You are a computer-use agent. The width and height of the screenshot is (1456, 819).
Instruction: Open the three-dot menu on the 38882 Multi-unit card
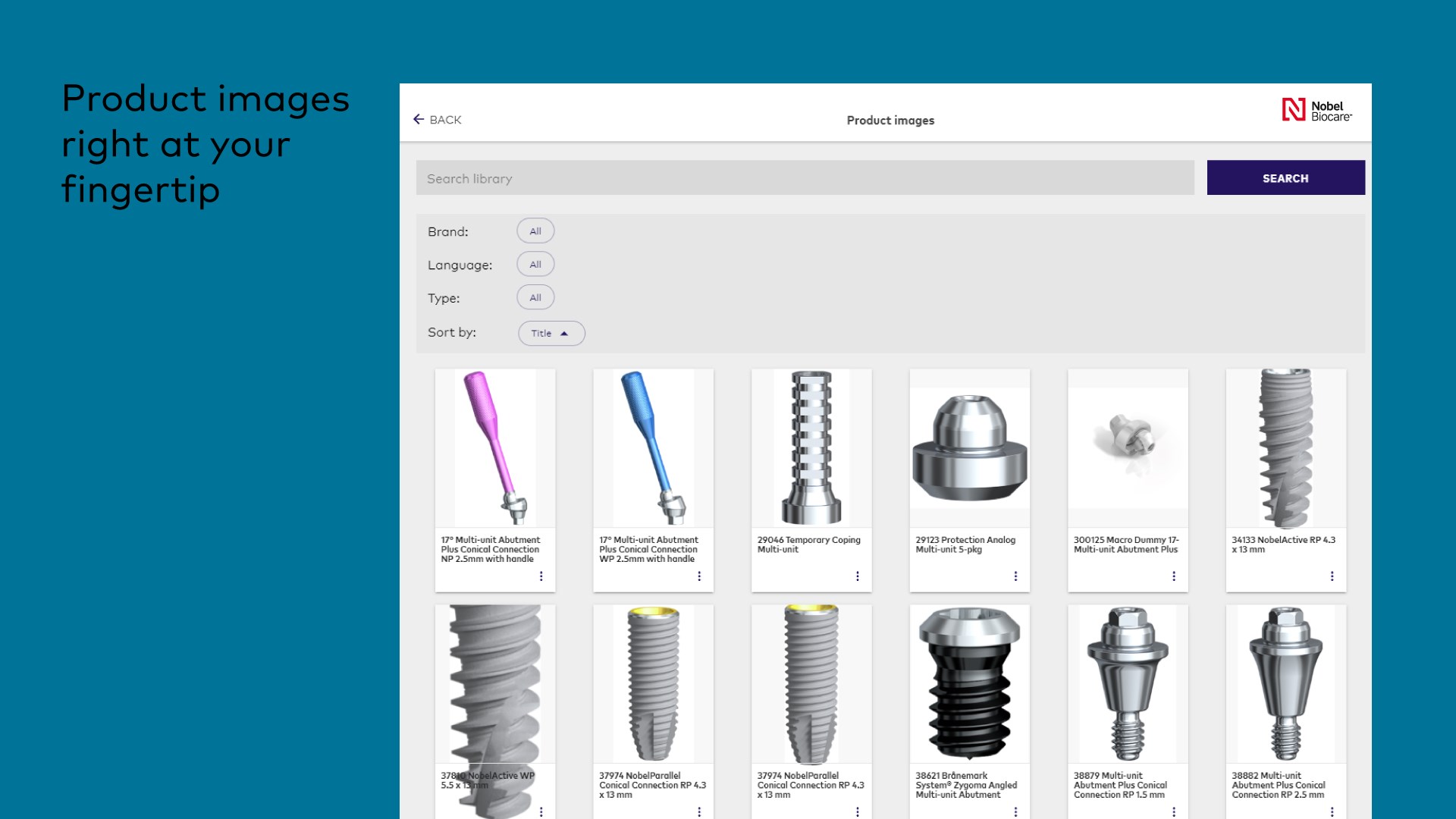click(x=1332, y=811)
